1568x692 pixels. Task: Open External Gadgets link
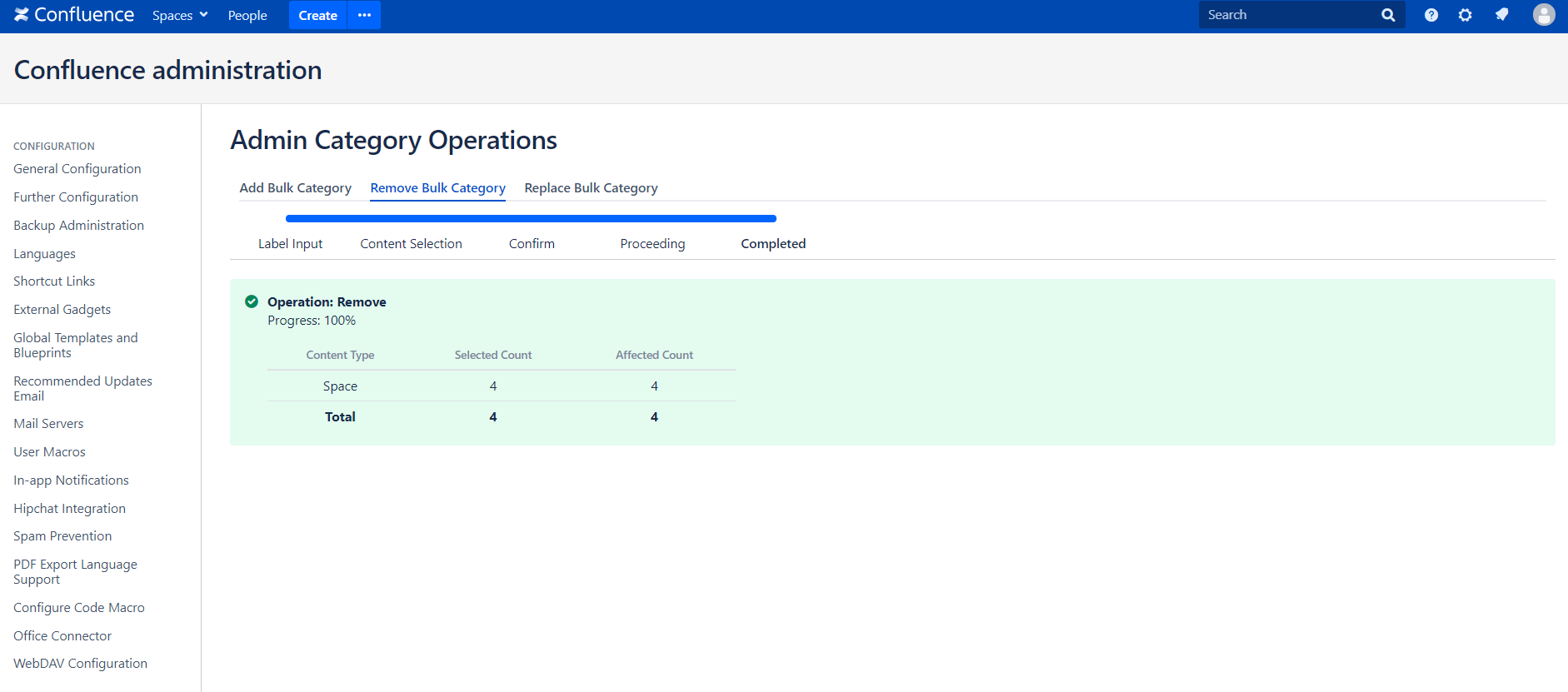[62, 310]
